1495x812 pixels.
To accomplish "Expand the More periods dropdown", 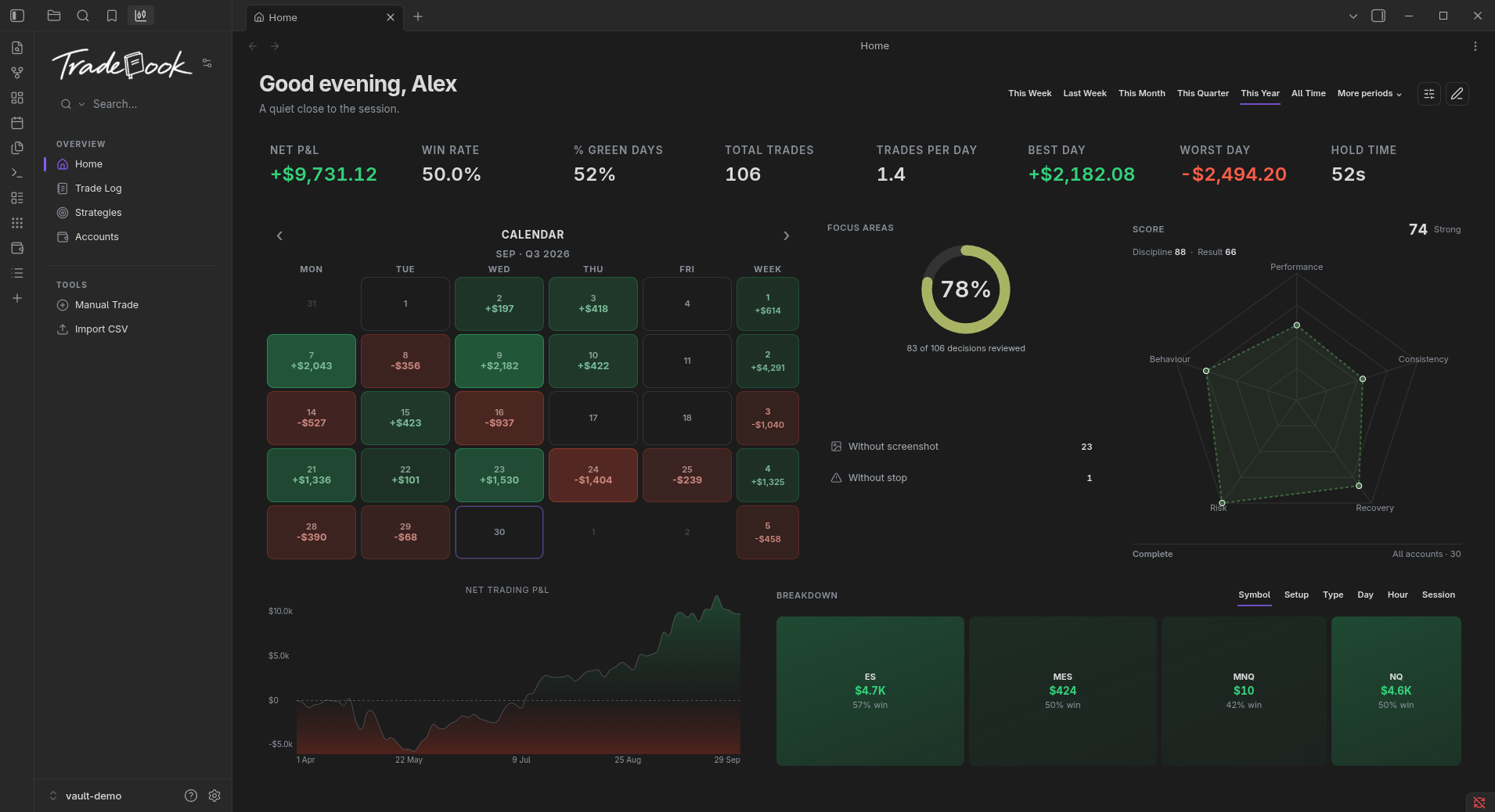I will coord(1369,93).
